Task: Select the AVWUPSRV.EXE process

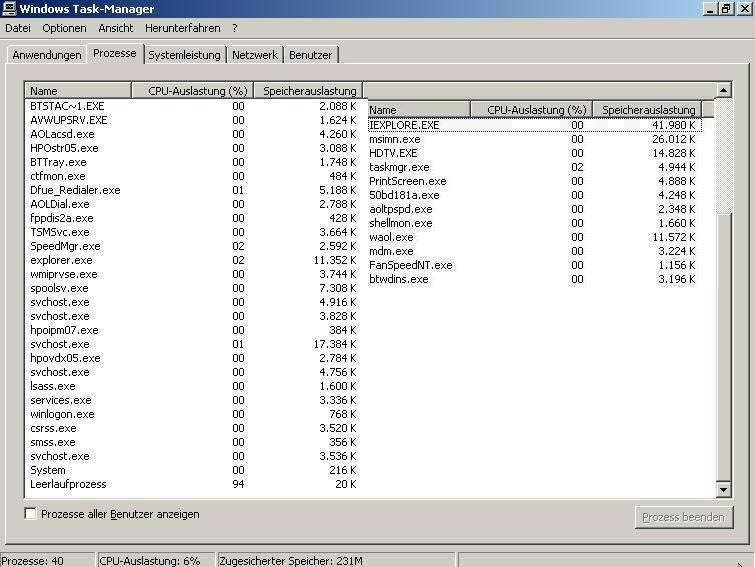Action: coord(193,120)
